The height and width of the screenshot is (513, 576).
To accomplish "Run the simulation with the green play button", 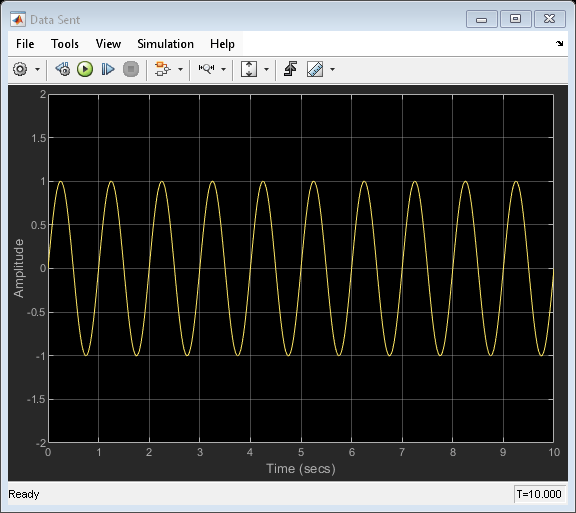I will [x=85, y=69].
